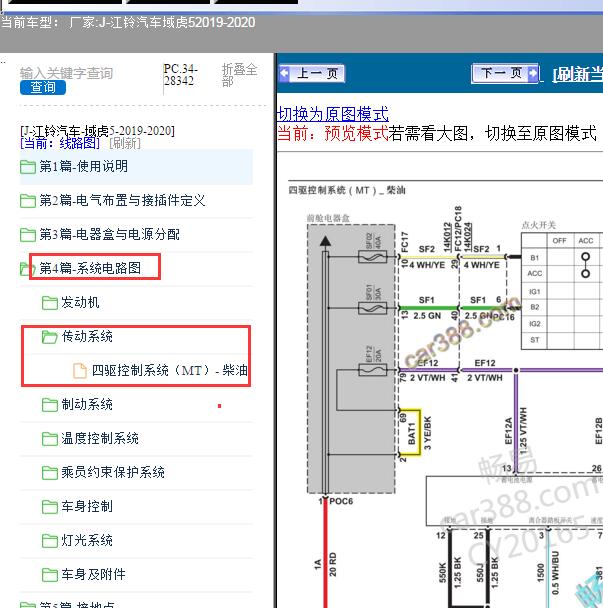Expand the 温度控制系统 subfolder

100,438
